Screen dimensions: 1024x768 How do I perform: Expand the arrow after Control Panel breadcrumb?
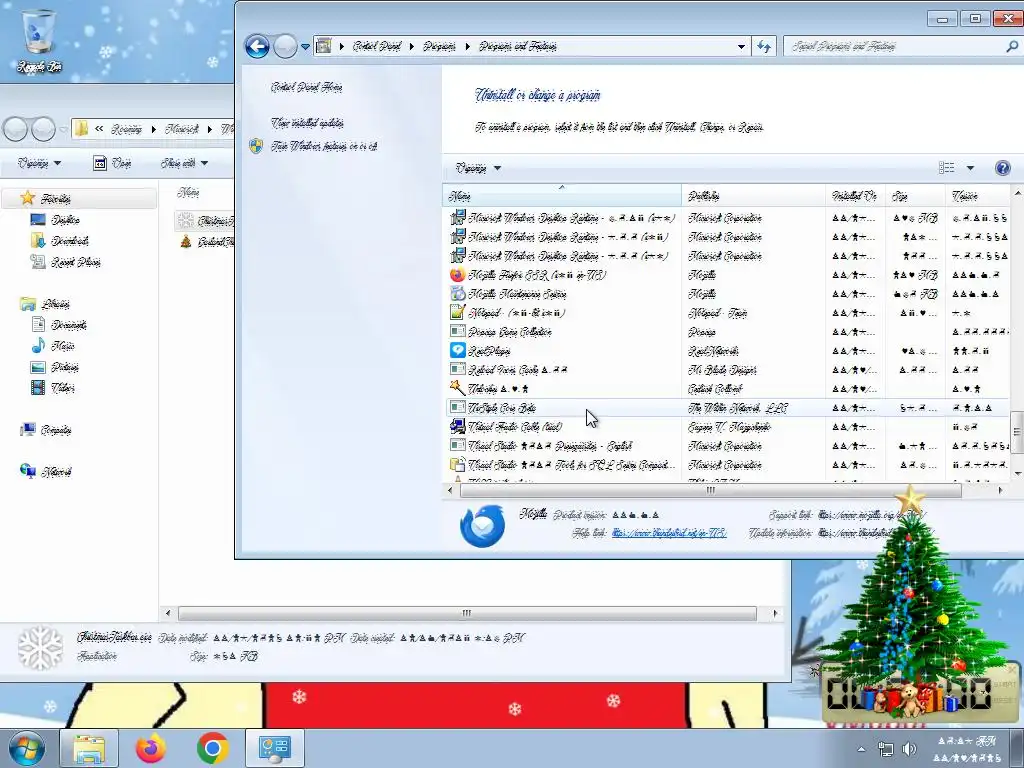point(411,46)
